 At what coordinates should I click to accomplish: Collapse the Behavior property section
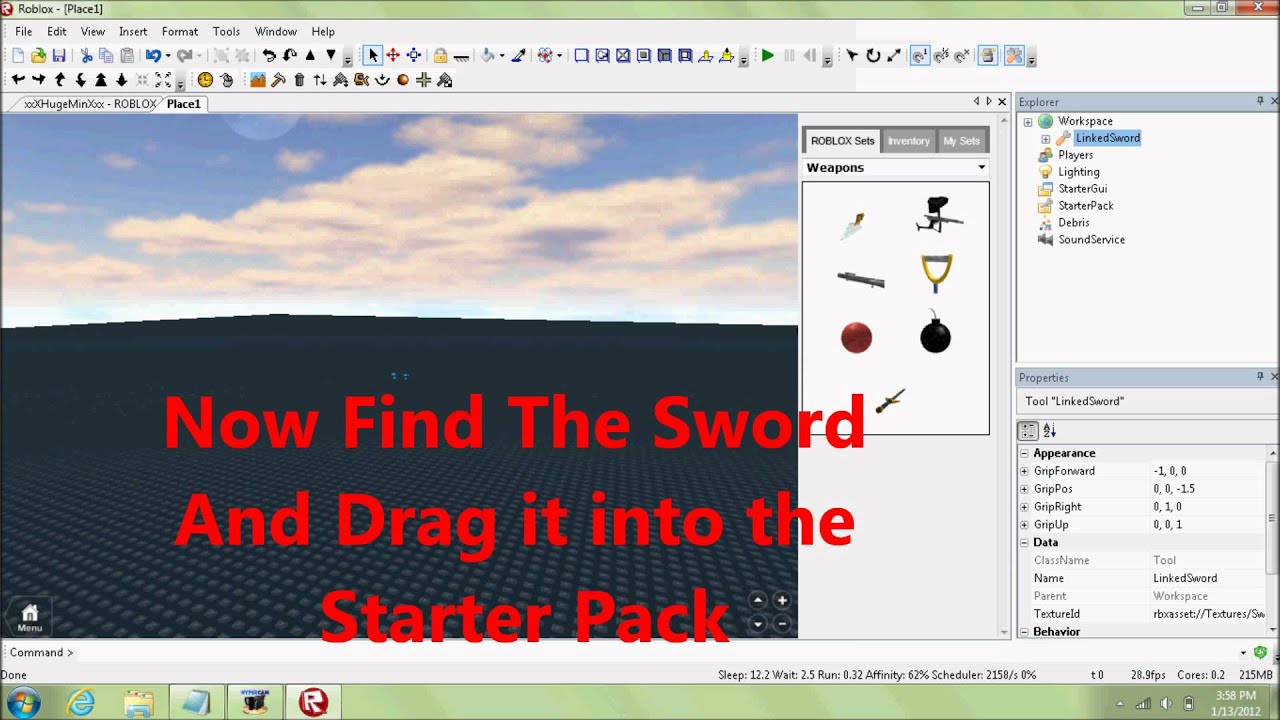click(1024, 632)
